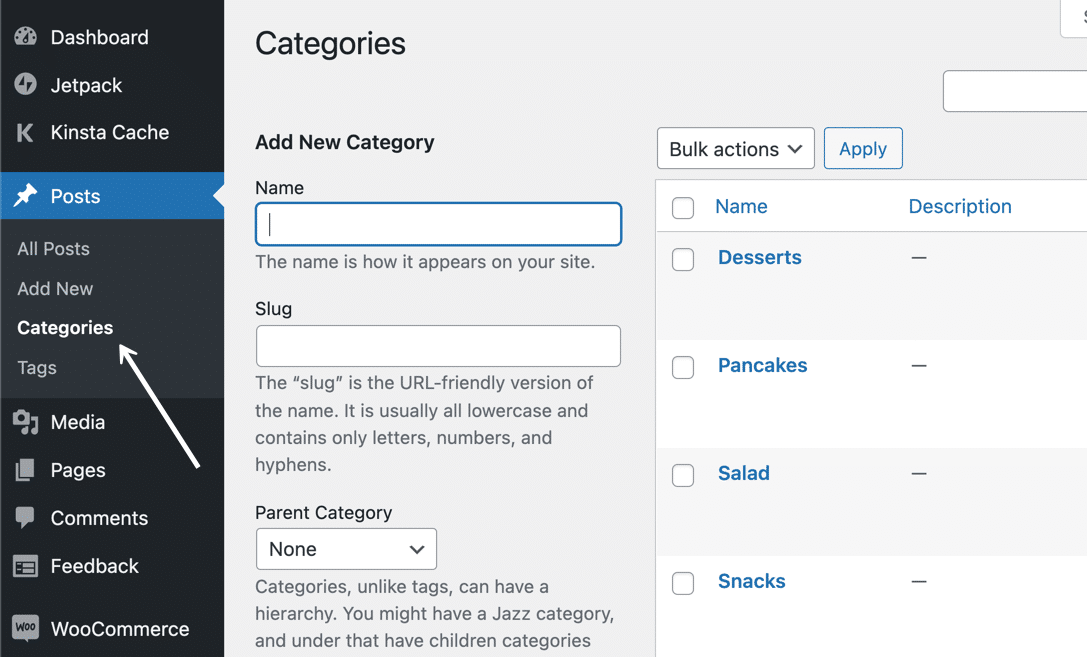The height and width of the screenshot is (657, 1087).
Task: Open the Dashboard icon in the sidebar
Action: click(x=24, y=37)
